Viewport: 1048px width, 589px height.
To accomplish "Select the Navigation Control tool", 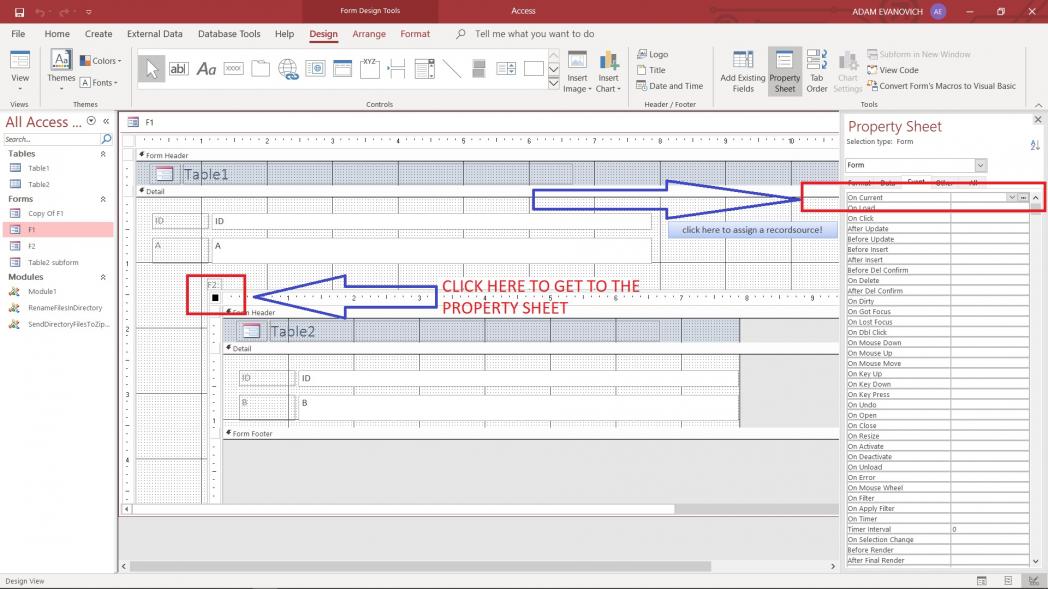I will (x=342, y=69).
